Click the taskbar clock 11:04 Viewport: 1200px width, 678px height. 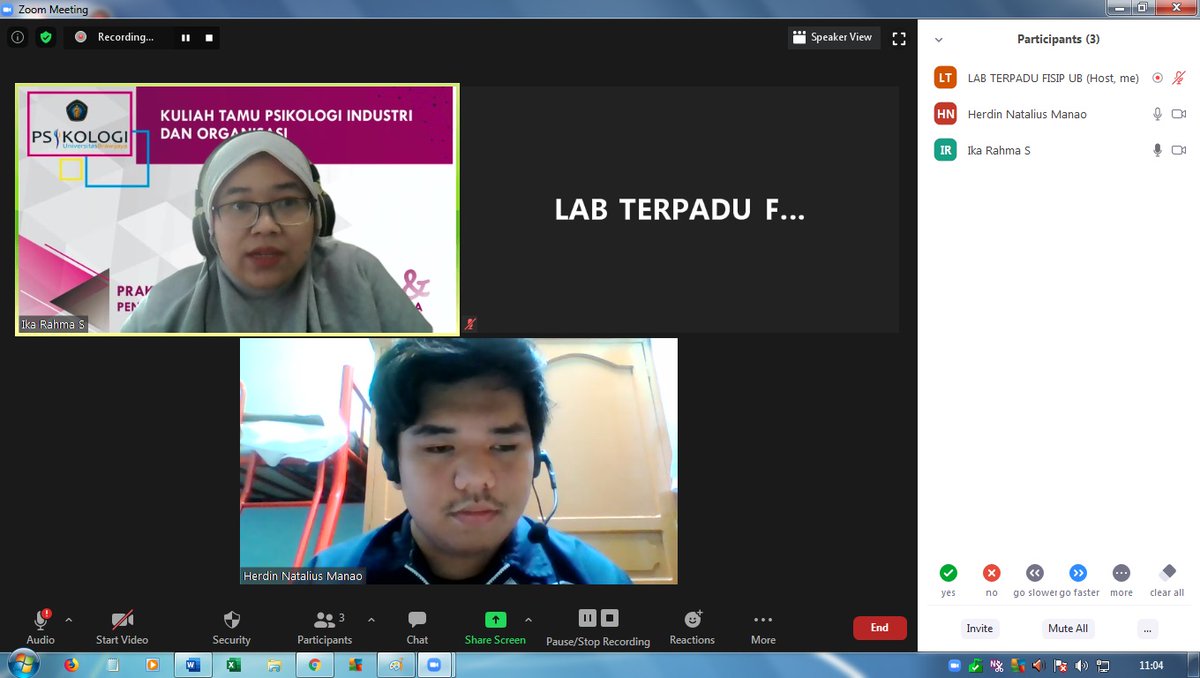point(1151,665)
